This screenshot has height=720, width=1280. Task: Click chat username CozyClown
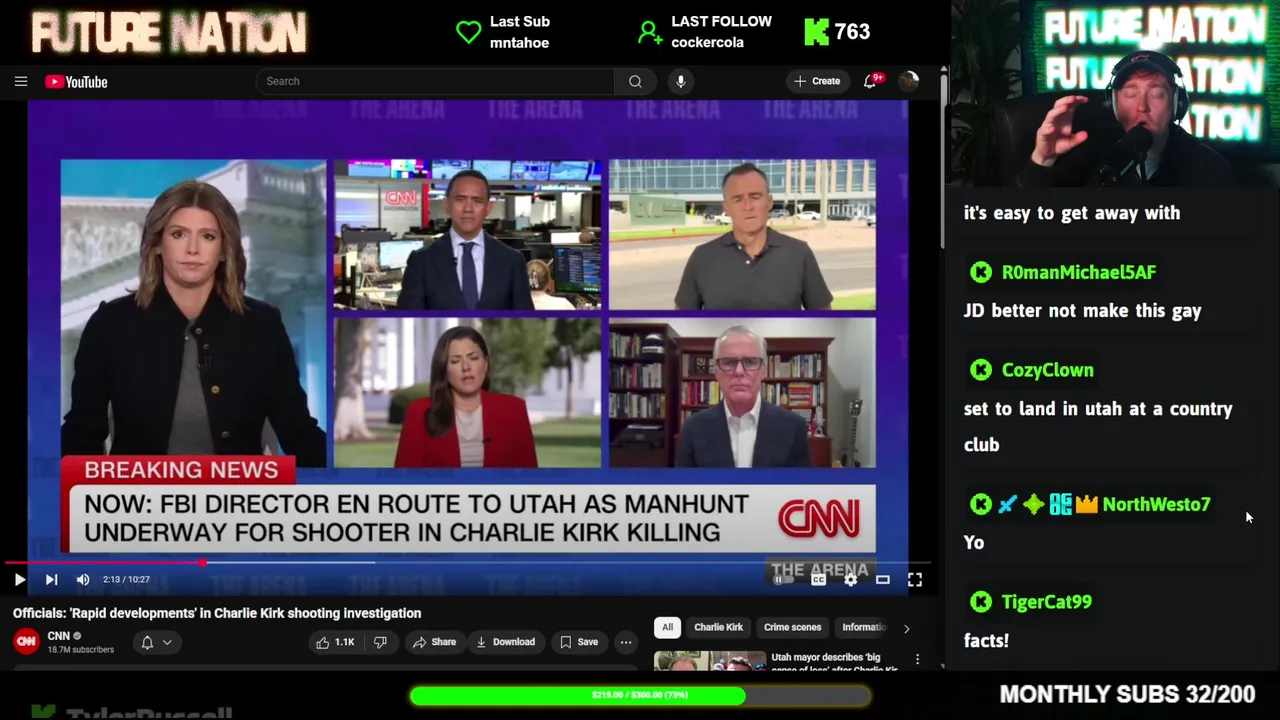coord(1047,370)
